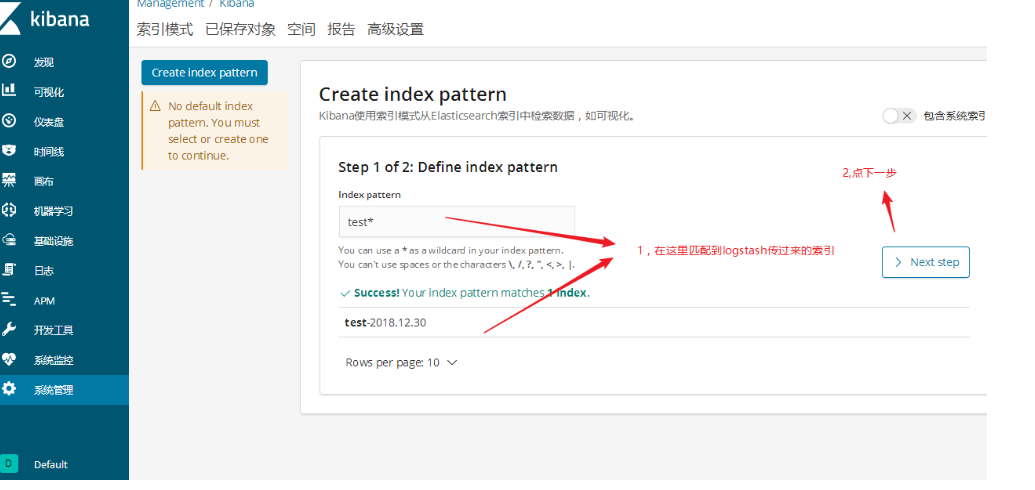Open the APM icon in sidebar
The width and height of the screenshot is (1035, 490).
(9, 299)
